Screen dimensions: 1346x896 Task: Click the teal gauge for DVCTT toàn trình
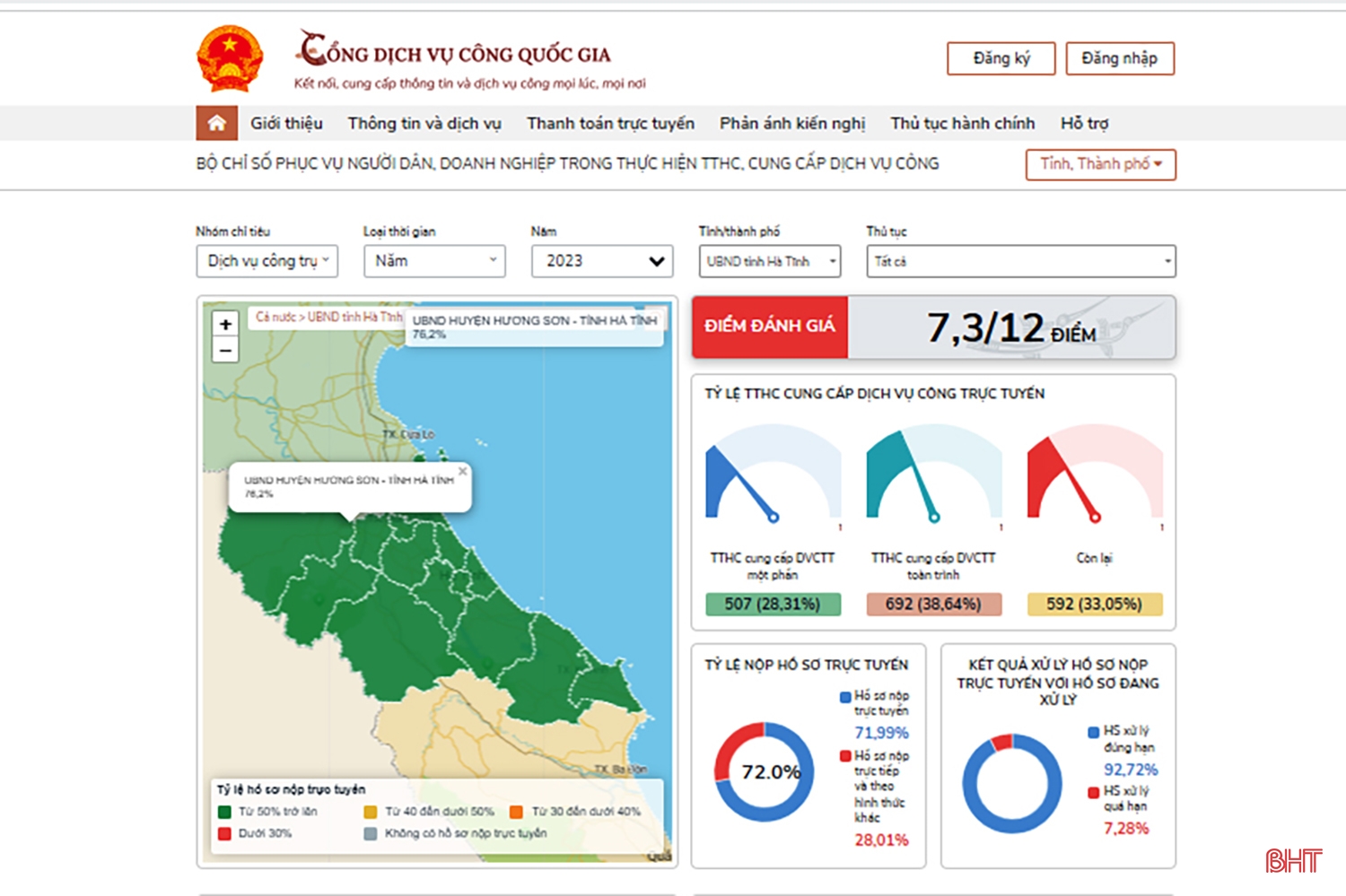[932, 475]
